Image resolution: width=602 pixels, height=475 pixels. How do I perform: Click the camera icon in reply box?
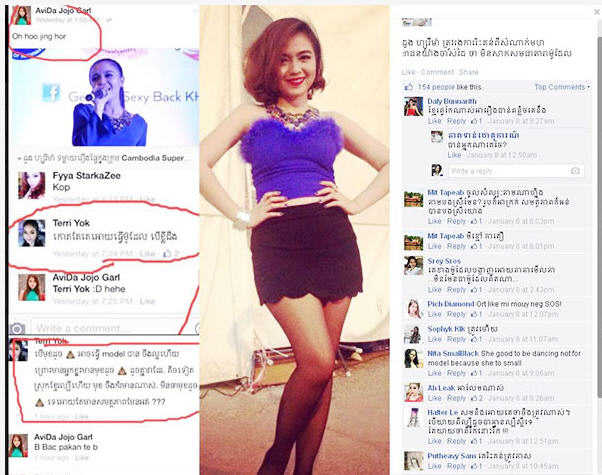575,171
